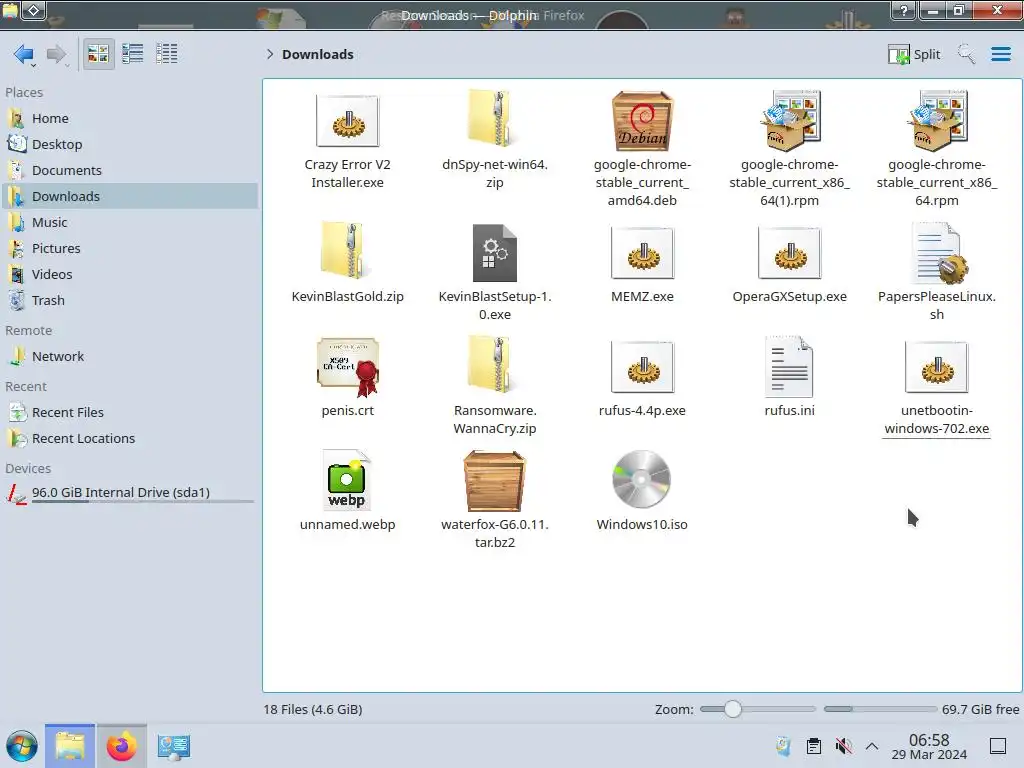Select rufus-4.4p.exe icon
This screenshot has width=1024, height=768.
pyautogui.click(x=642, y=368)
